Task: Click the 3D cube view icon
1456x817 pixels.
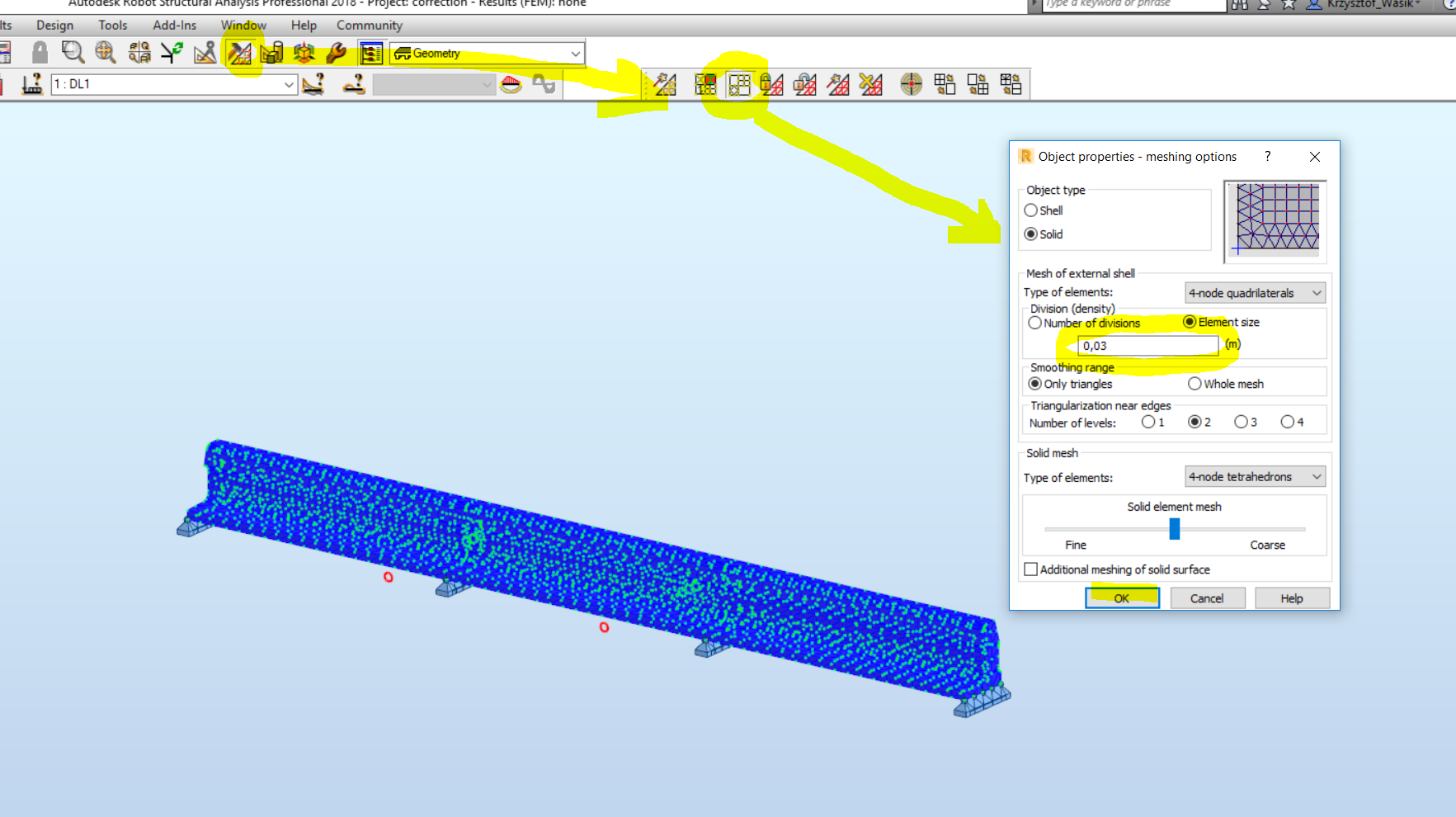Action: point(304,54)
